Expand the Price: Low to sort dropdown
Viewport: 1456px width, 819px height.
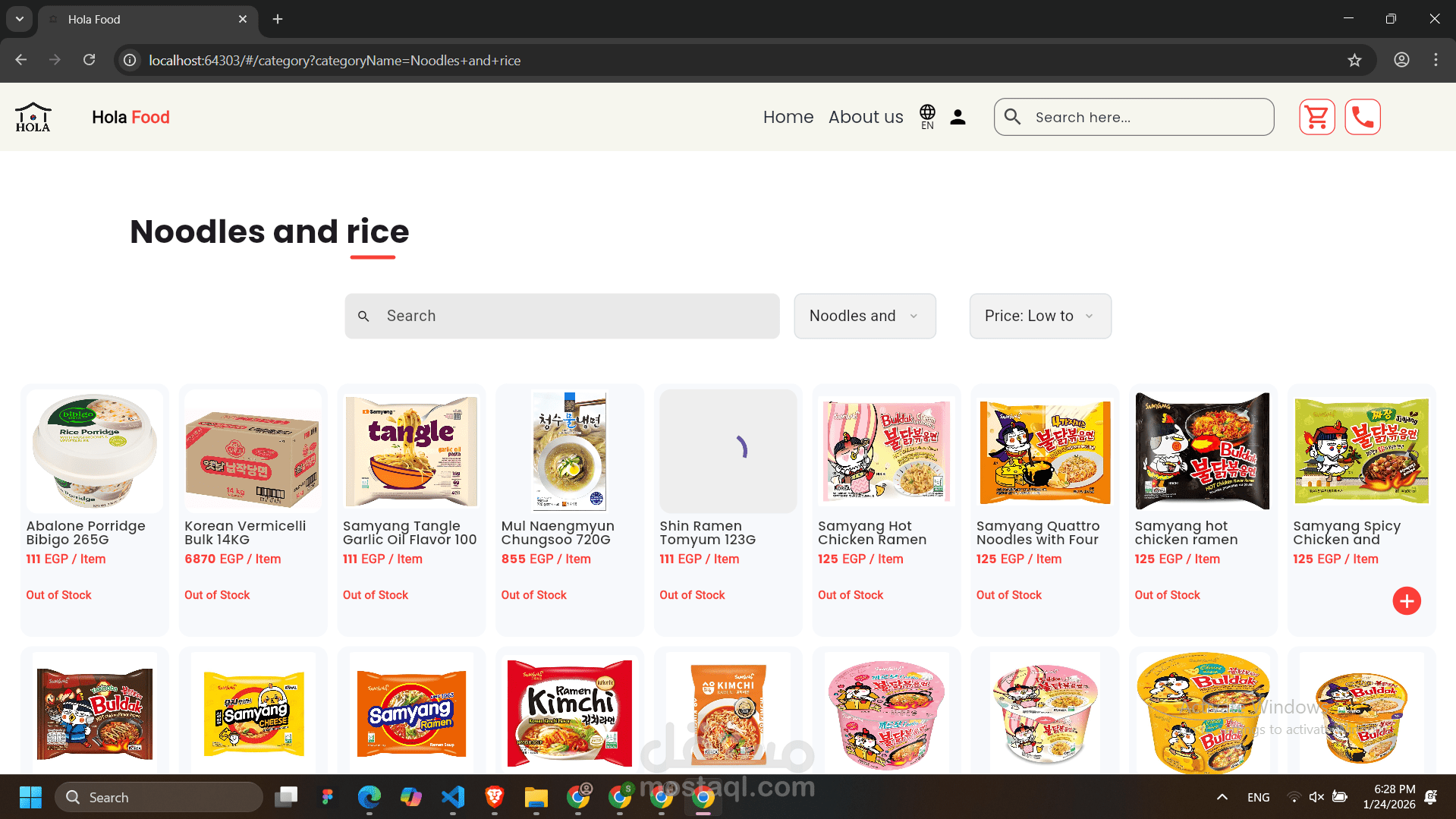click(x=1040, y=316)
